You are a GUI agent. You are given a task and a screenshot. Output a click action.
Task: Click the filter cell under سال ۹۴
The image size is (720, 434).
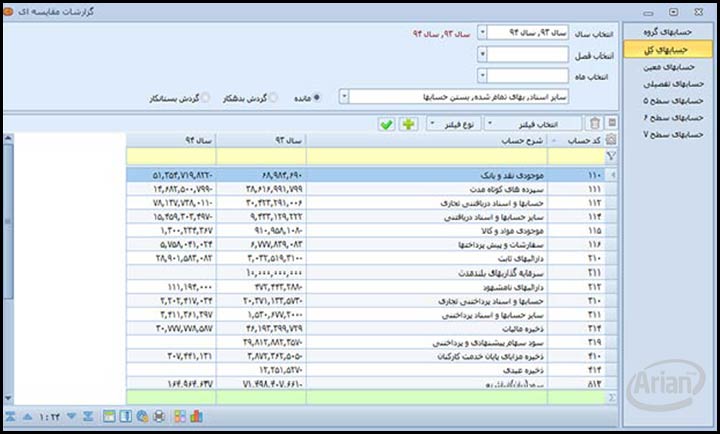(171, 157)
